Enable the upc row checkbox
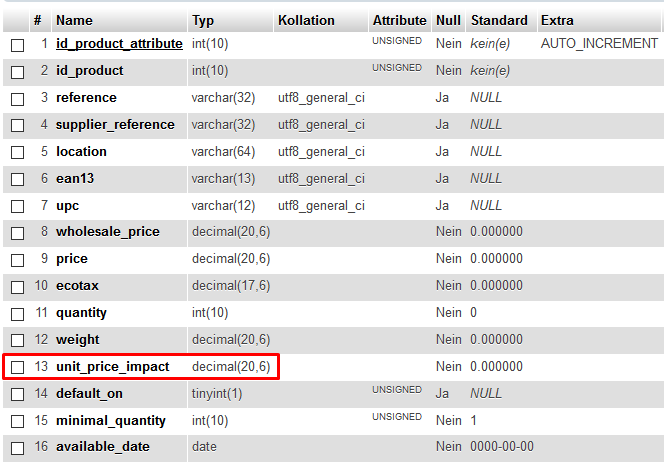 pos(17,207)
